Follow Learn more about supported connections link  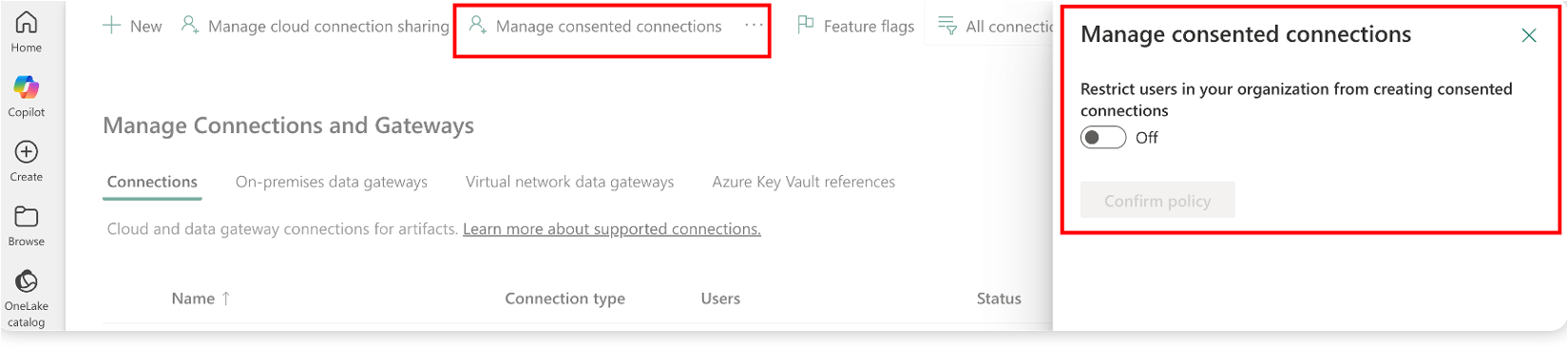612,229
